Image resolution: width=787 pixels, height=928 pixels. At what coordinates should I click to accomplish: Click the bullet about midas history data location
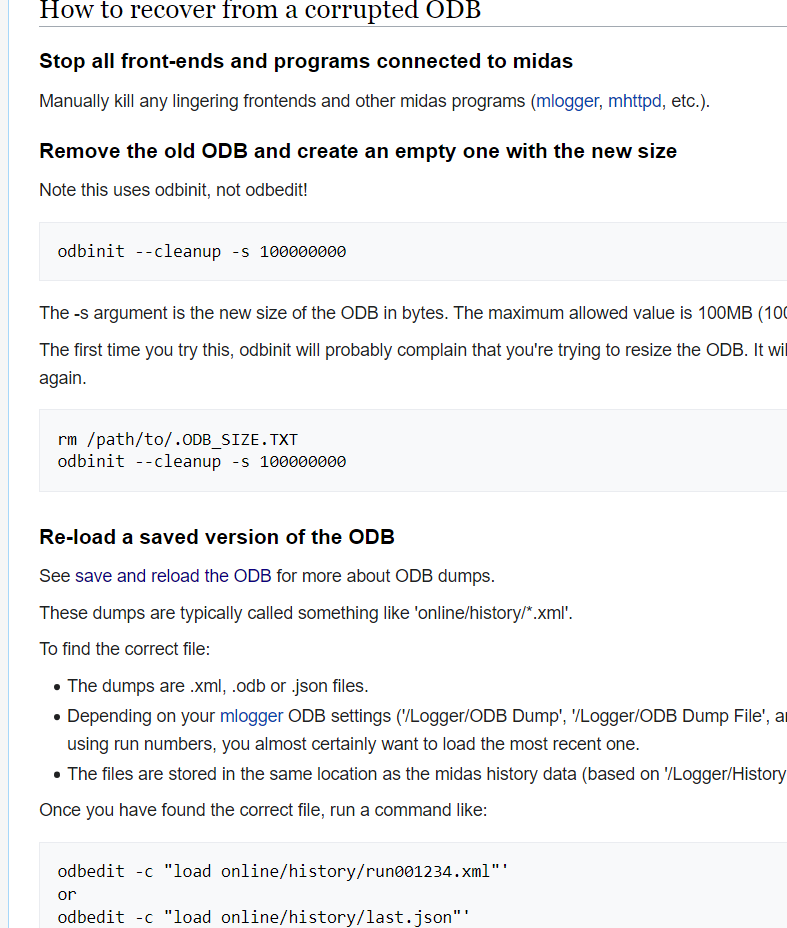click(x=420, y=773)
